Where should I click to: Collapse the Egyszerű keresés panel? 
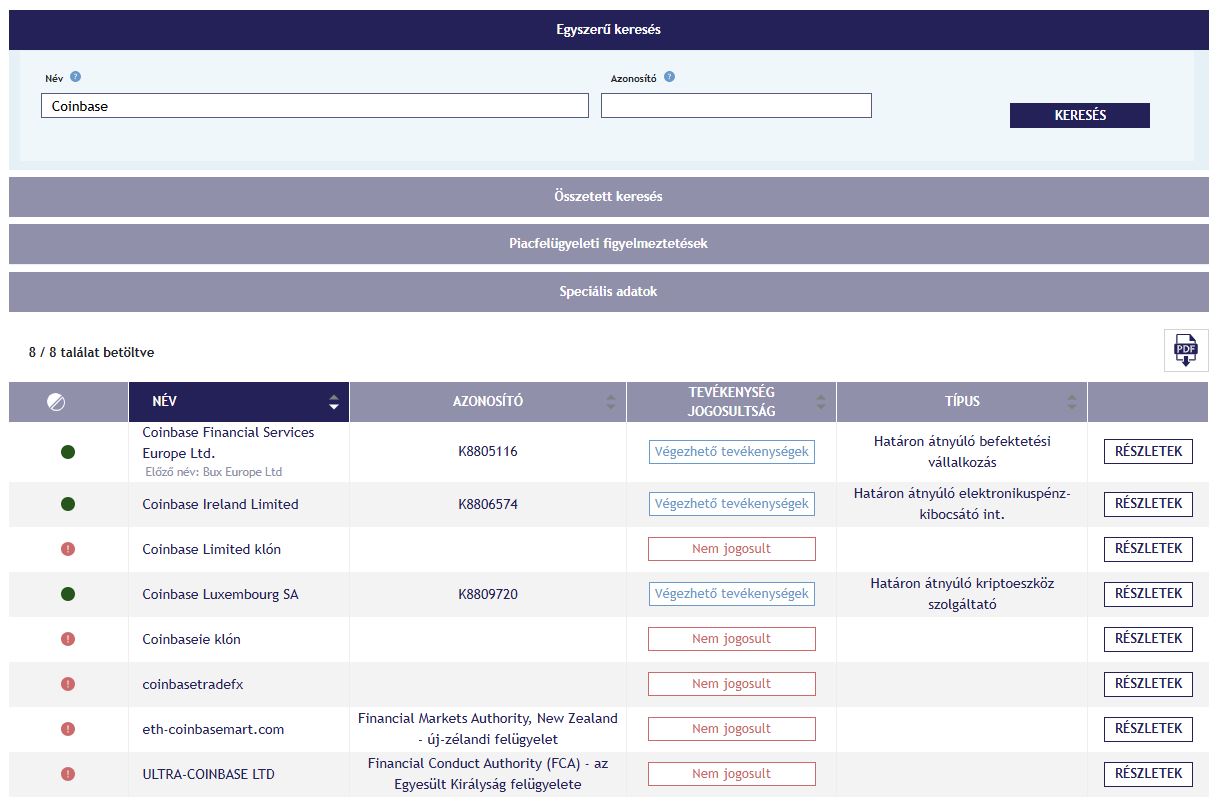coord(609,30)
